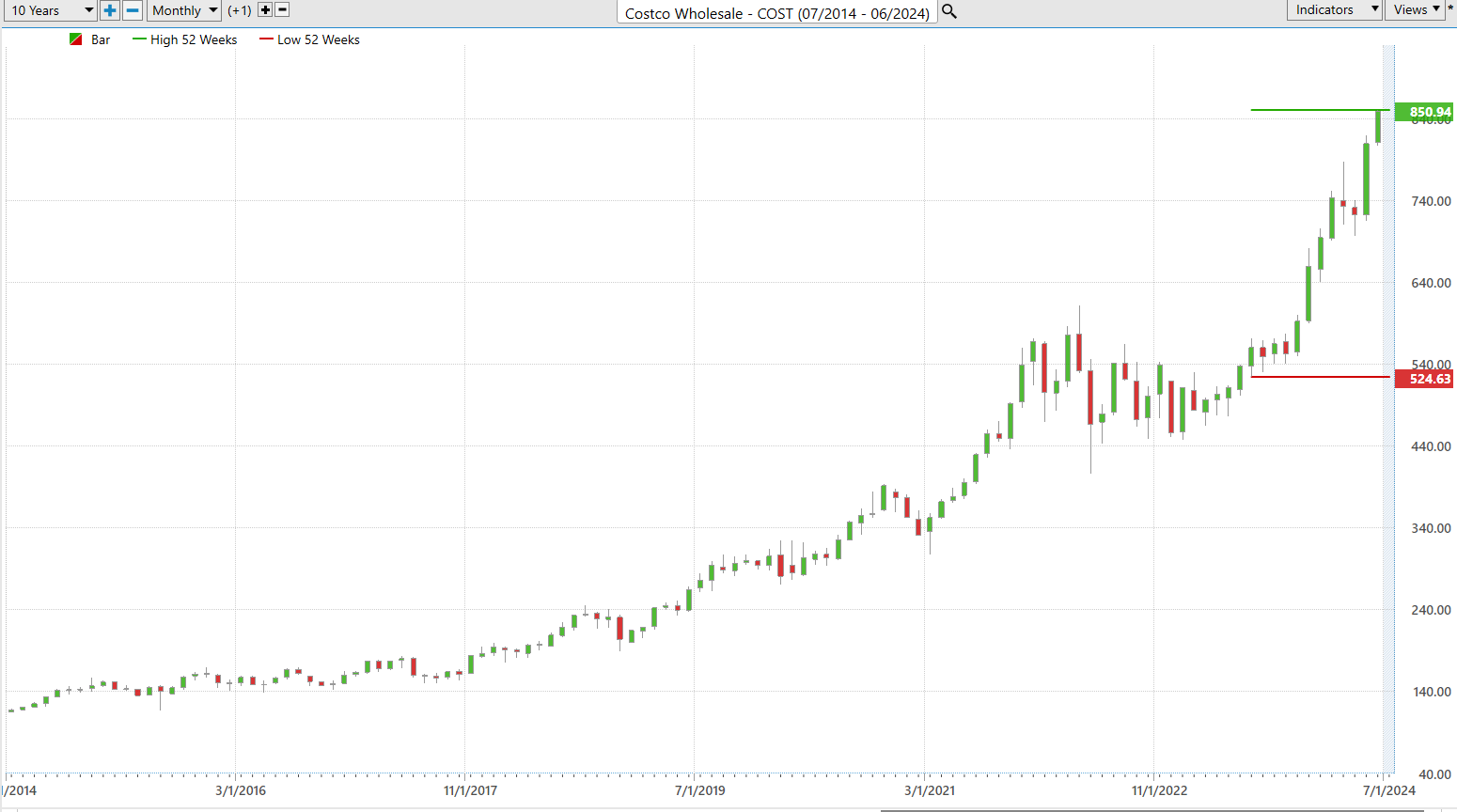Click the green High 52 Weeks legend line
Viewport: 1457px width, 812px height.
click(140, 39)
